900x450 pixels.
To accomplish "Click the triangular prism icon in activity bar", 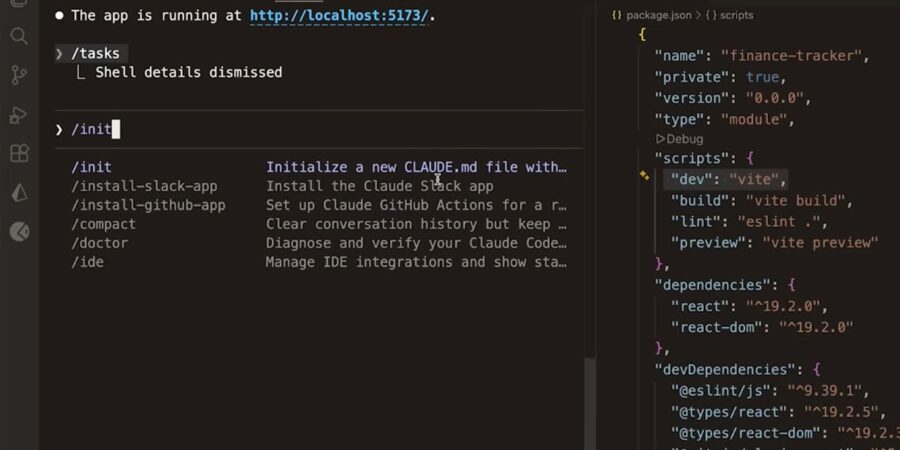I will click(x=19, y=193).
